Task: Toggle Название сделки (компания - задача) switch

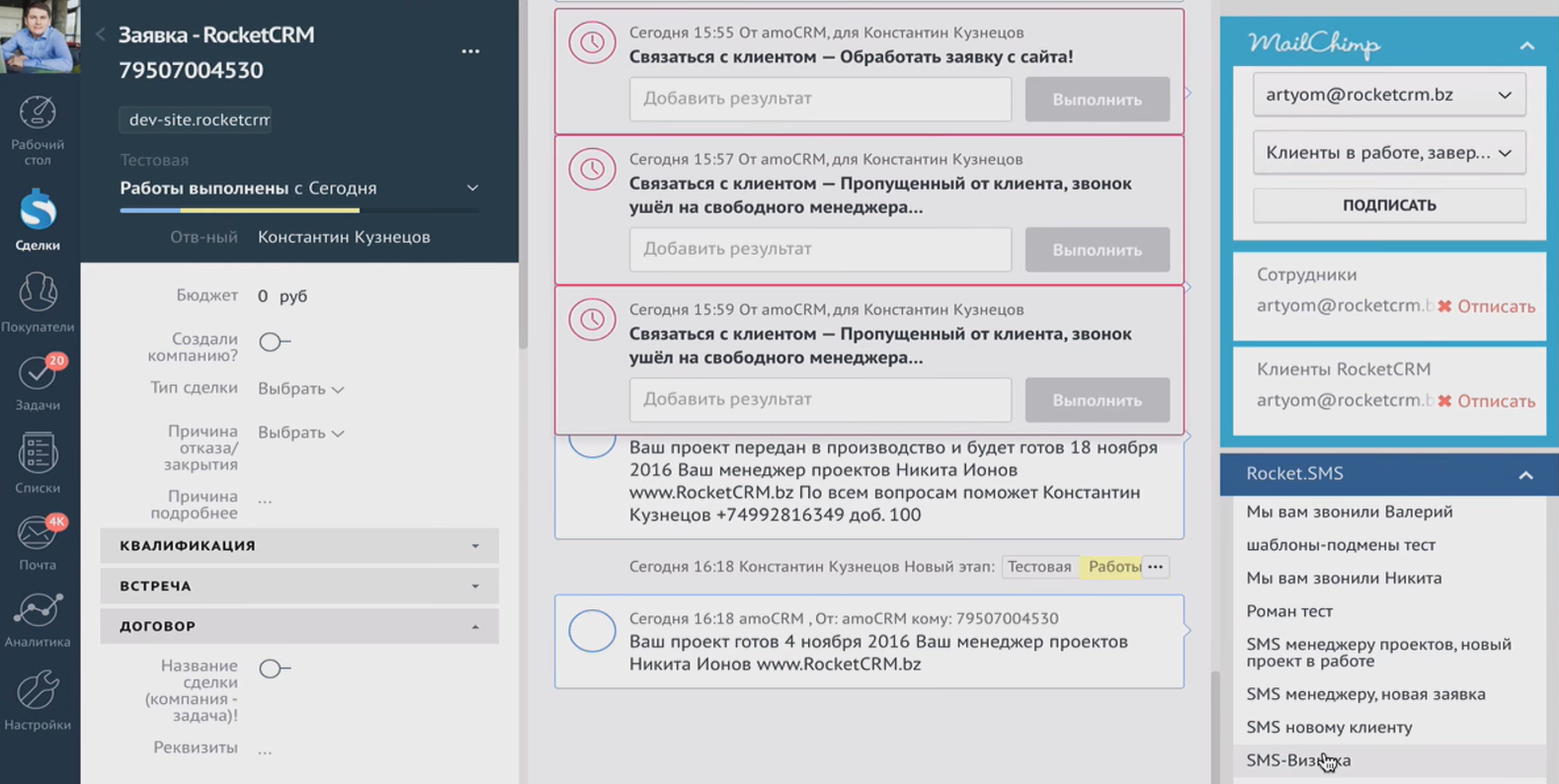Action: pos(274,668)
